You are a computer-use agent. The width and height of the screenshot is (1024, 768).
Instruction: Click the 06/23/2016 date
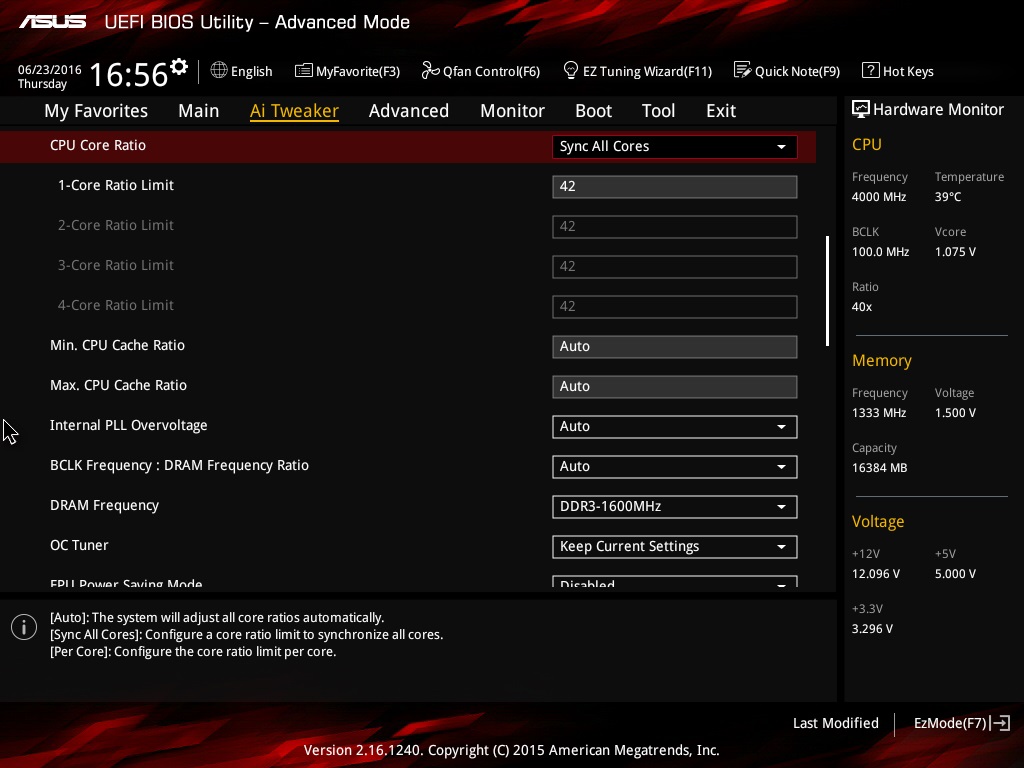(x=50, y=69)
